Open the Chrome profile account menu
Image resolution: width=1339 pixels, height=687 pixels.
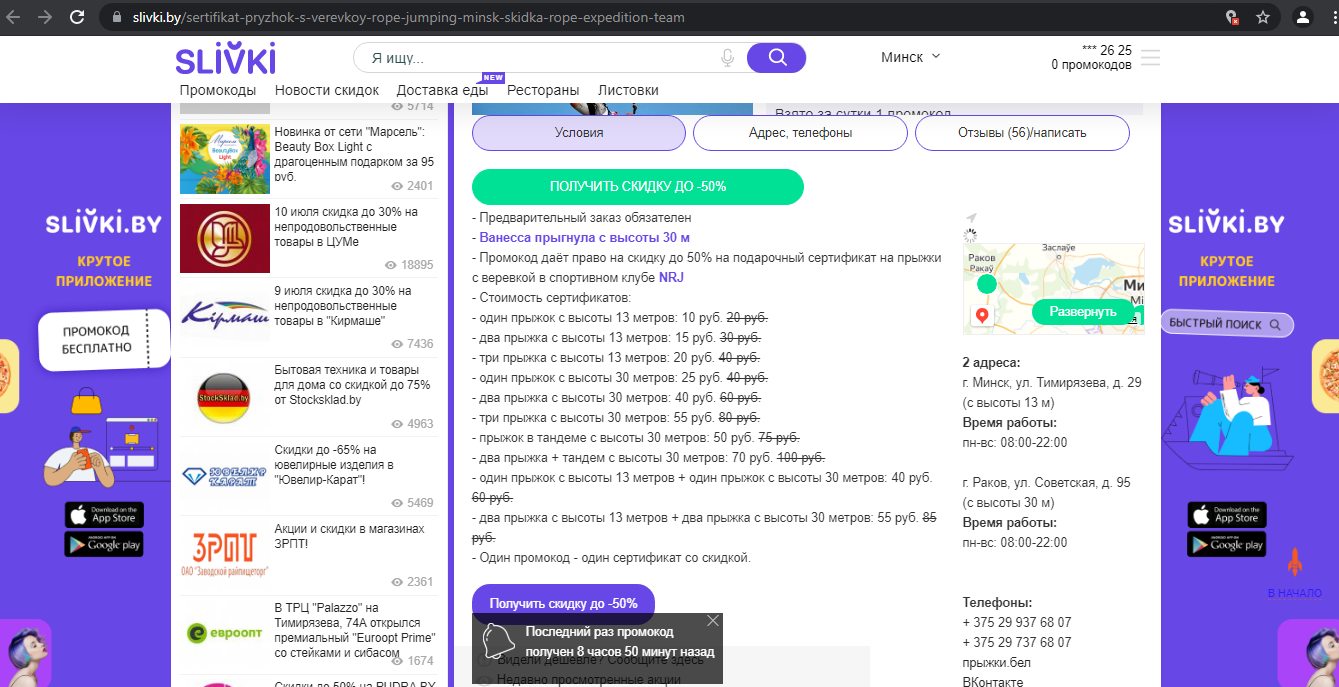[x=1302, y=17]
